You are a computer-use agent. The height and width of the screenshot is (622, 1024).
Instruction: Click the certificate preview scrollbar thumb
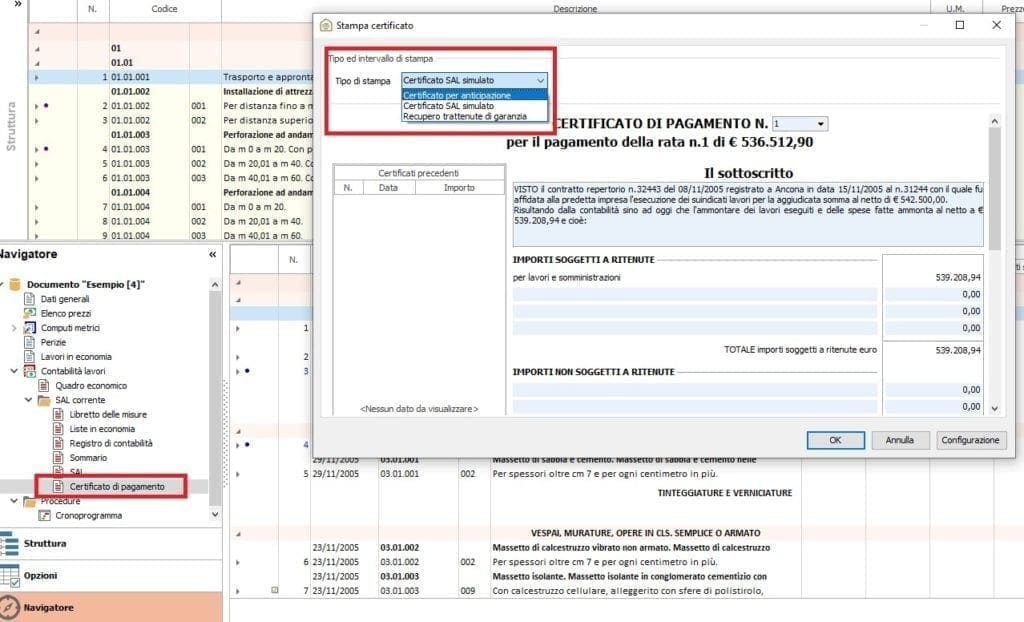[x=994, y=188]
